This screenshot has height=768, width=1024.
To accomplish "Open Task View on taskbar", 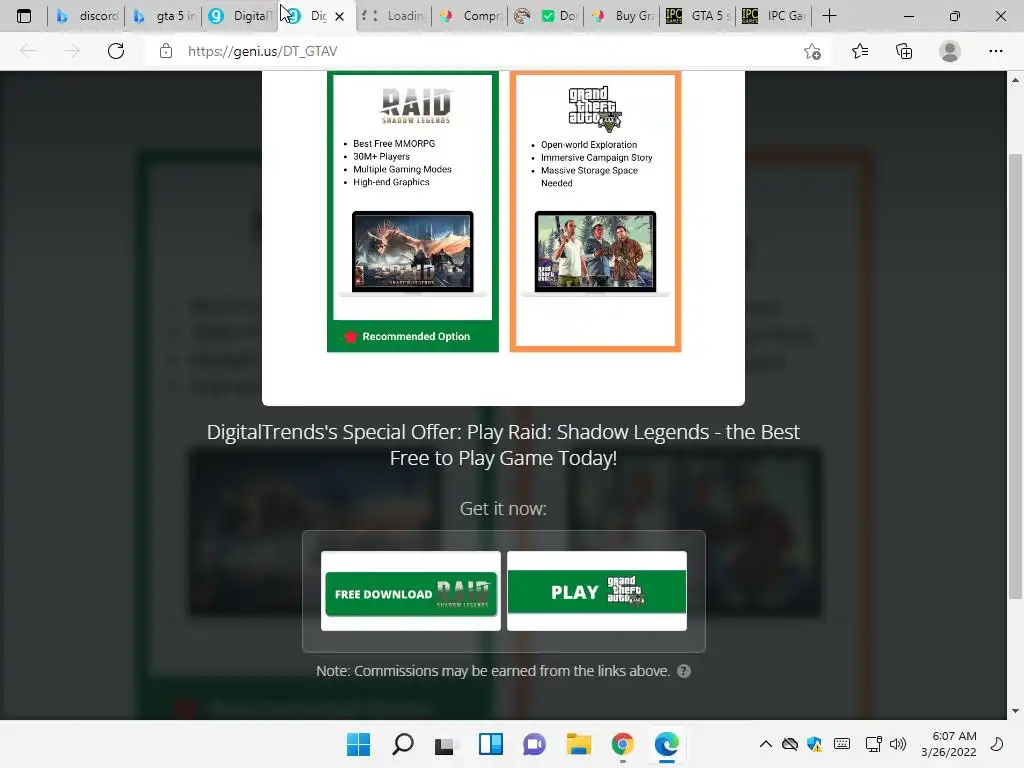I will pyautogui.click(x=446, y=744).
